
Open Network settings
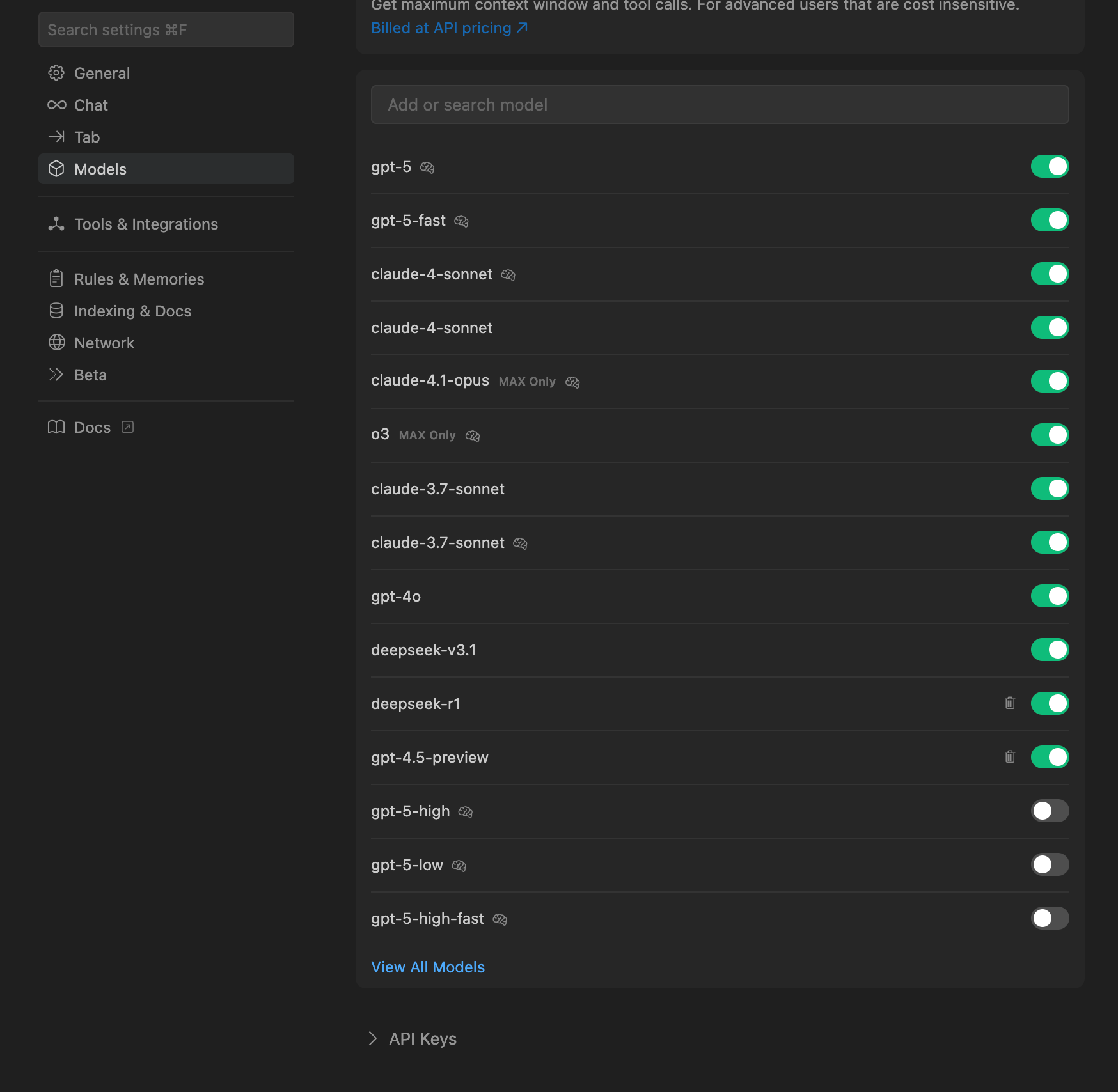166,343
